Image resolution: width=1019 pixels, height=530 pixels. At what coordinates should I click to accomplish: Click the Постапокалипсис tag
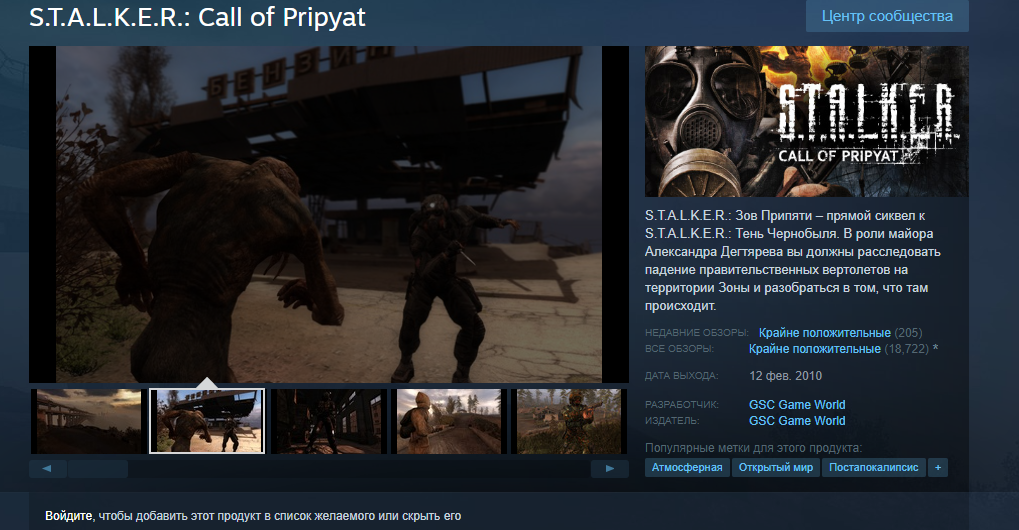click(x=873, y=468)
